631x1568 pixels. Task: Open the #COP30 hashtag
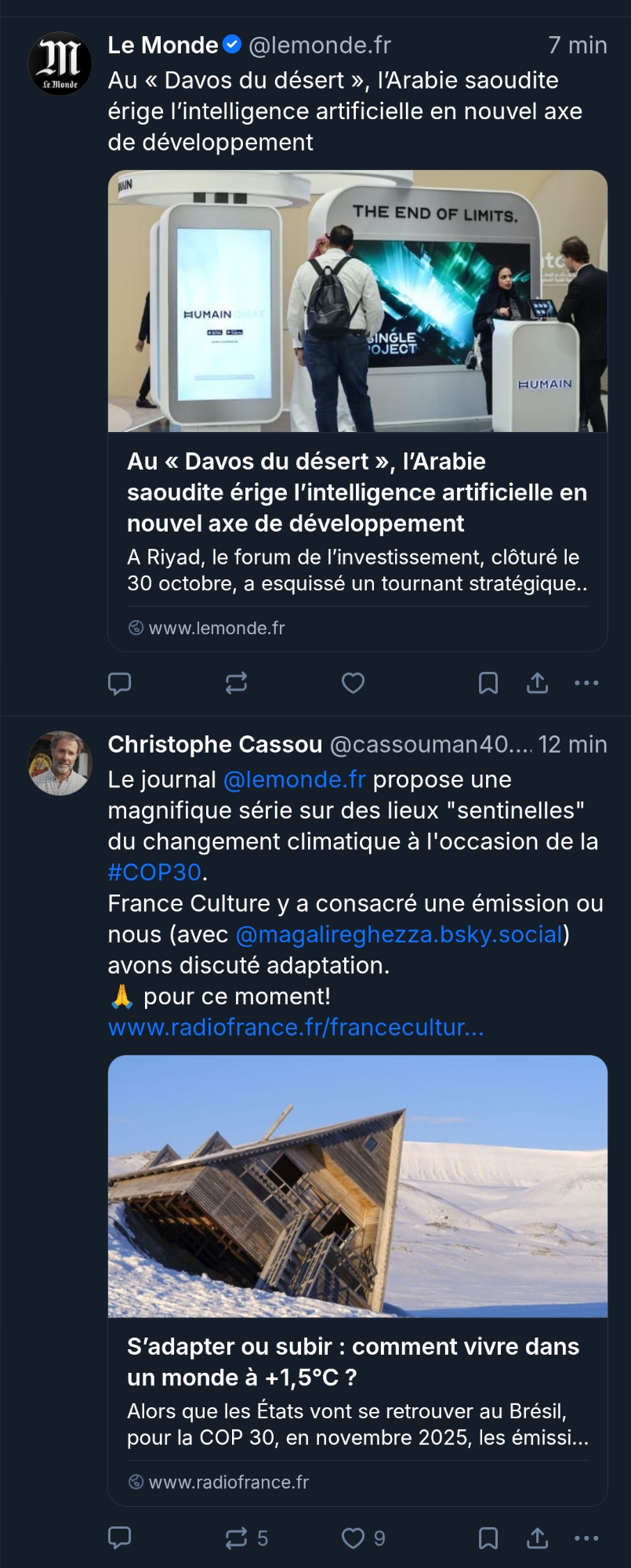coord(154,872)
